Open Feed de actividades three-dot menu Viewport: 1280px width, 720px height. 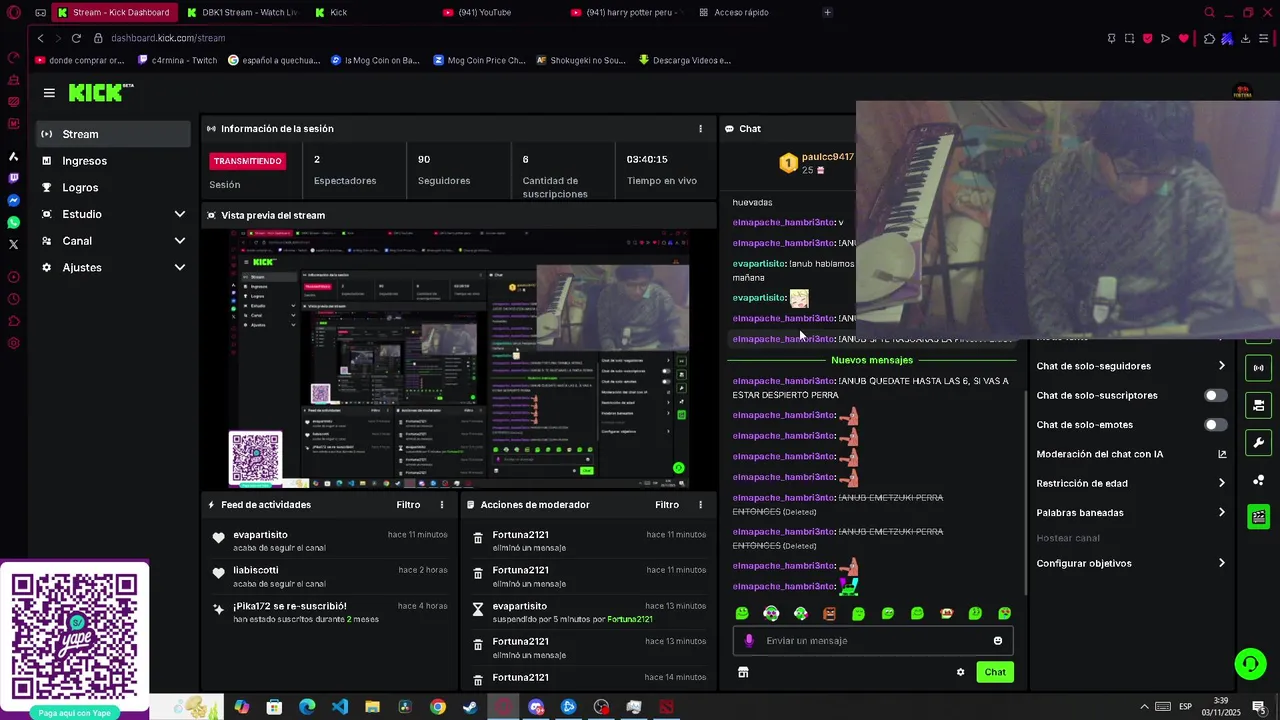442,505
